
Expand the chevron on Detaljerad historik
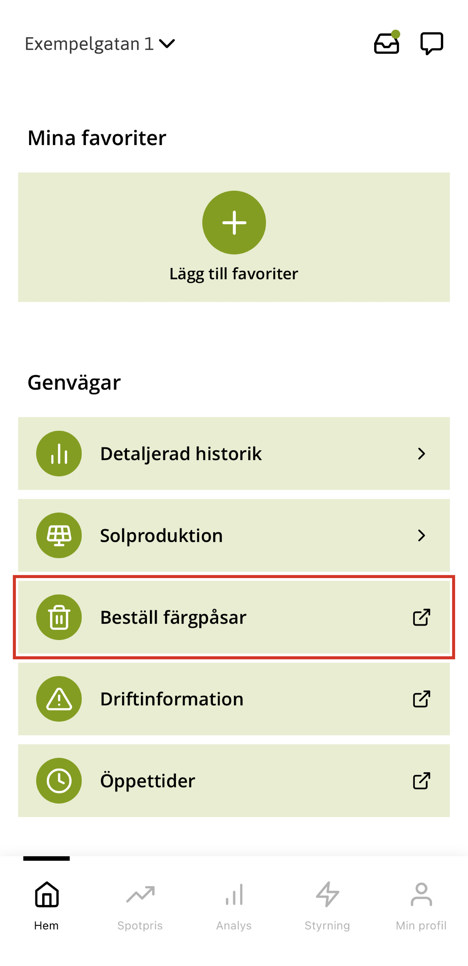421,453
